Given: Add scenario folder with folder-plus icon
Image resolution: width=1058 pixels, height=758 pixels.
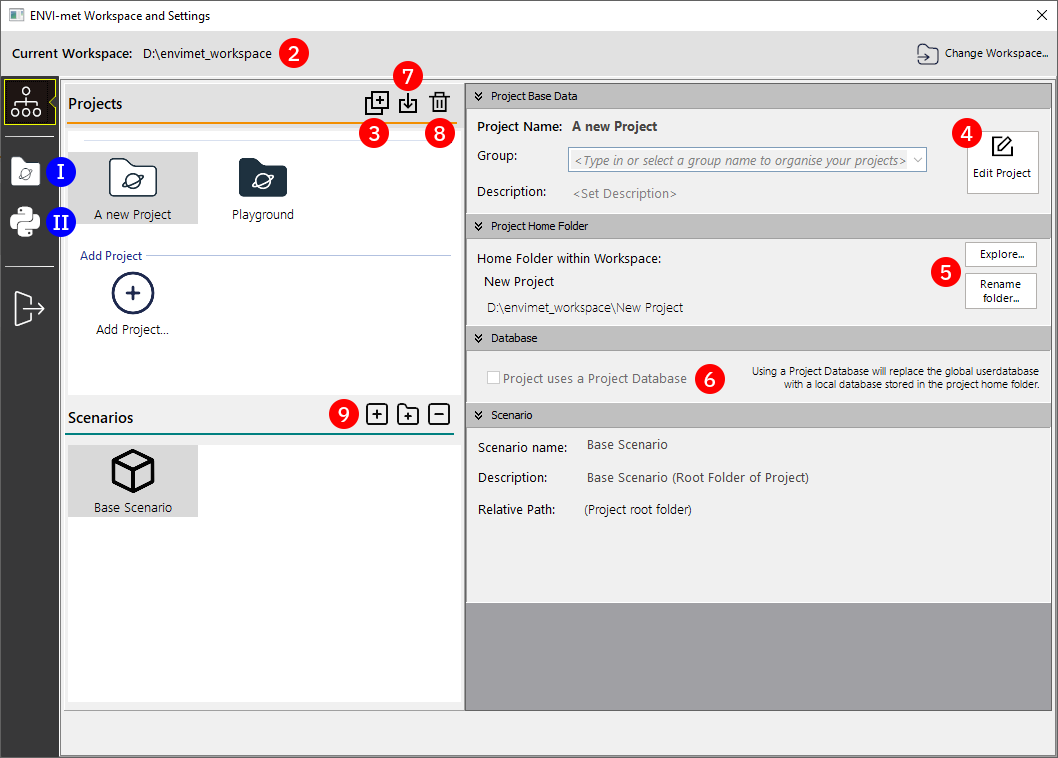Looking at the screenshot, I should pyautogui.click(x=408, y=414).
